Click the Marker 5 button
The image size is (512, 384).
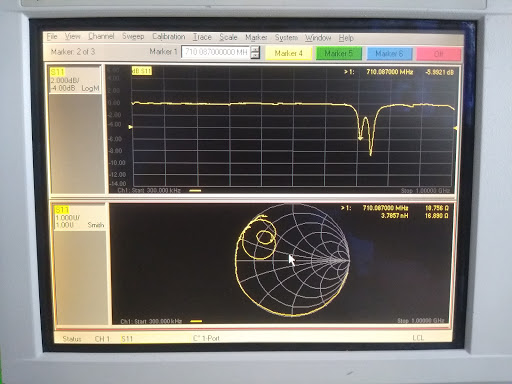(338, 54)
